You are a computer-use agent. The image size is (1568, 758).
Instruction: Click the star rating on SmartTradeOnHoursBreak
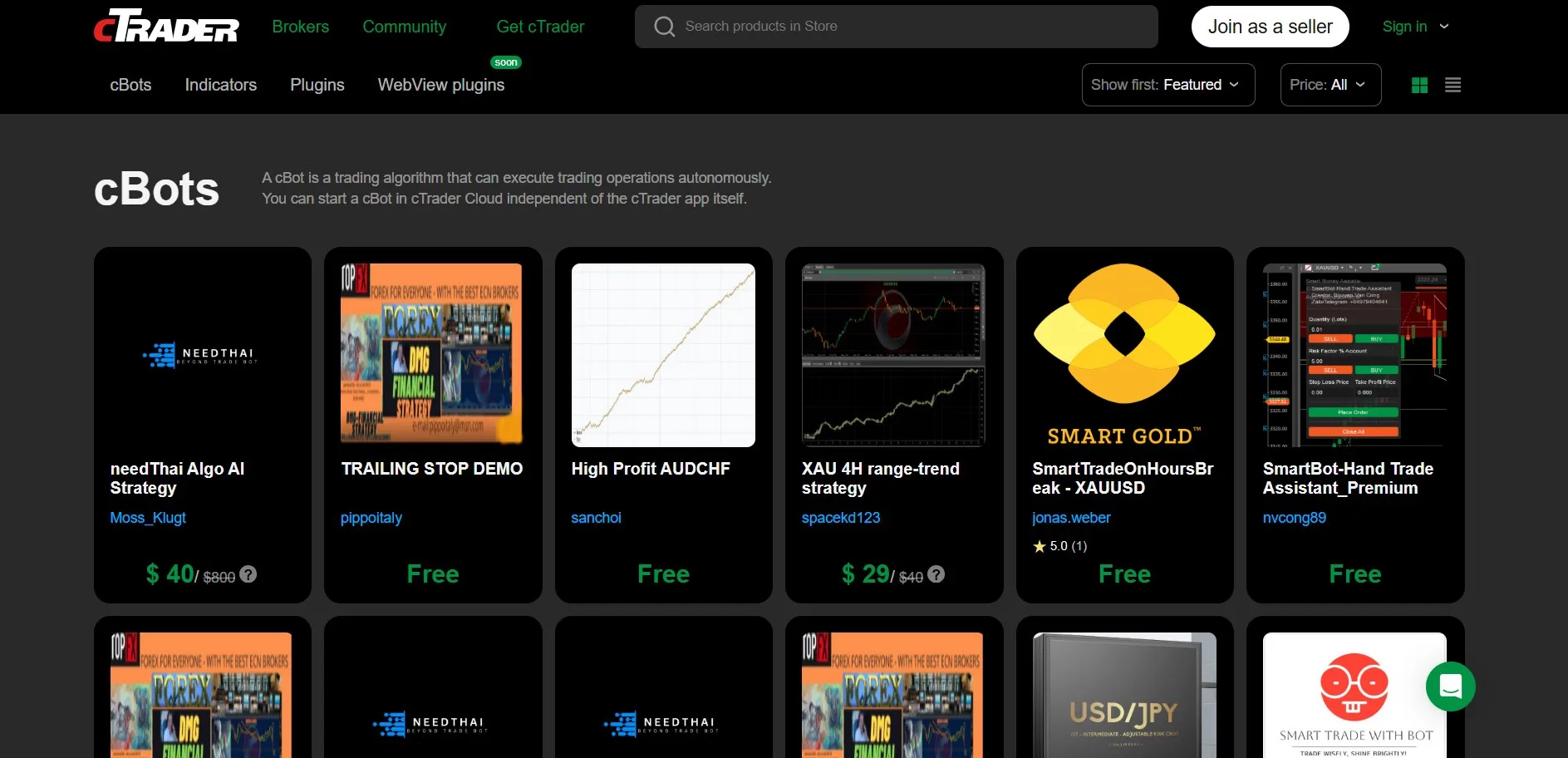point(1059,546)
